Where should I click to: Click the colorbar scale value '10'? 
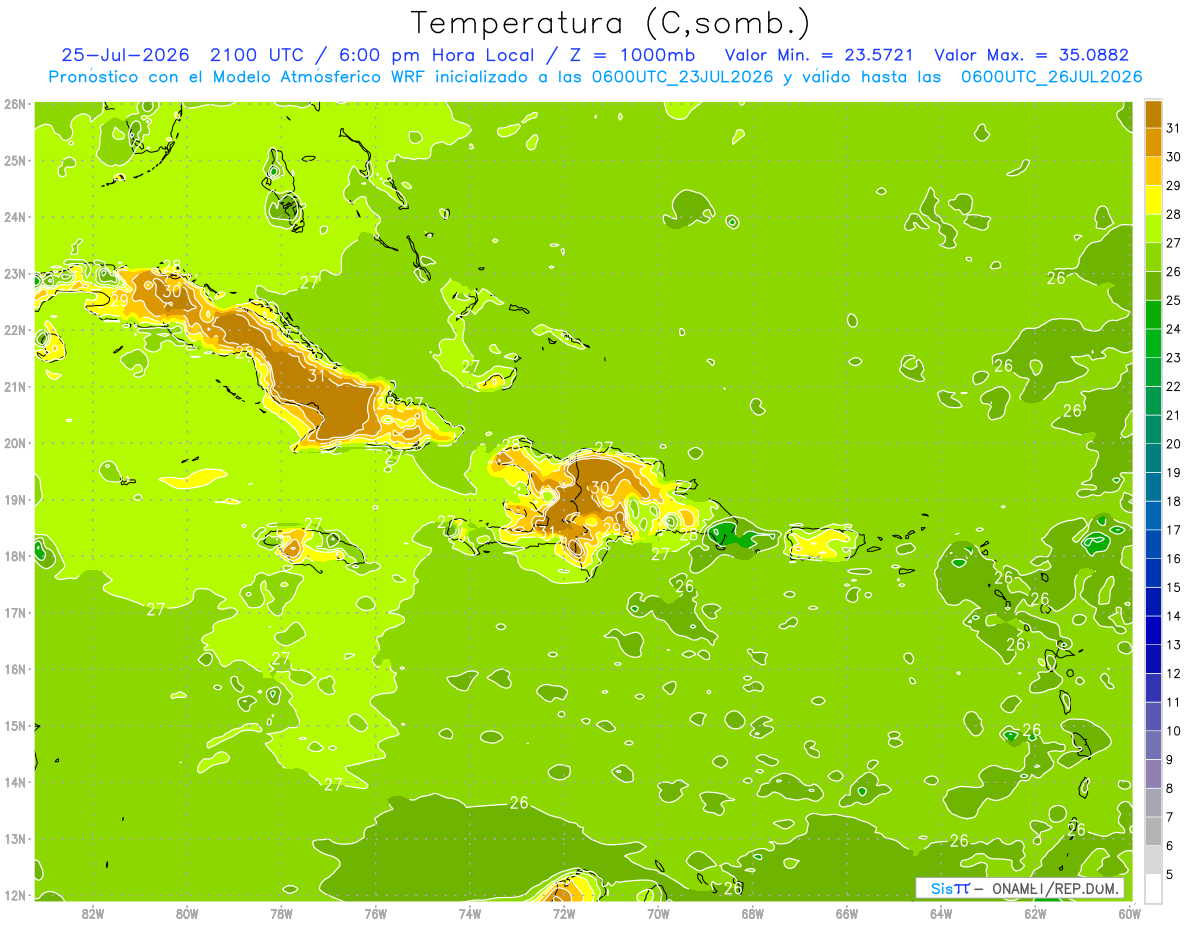[x=1174, y=731]
